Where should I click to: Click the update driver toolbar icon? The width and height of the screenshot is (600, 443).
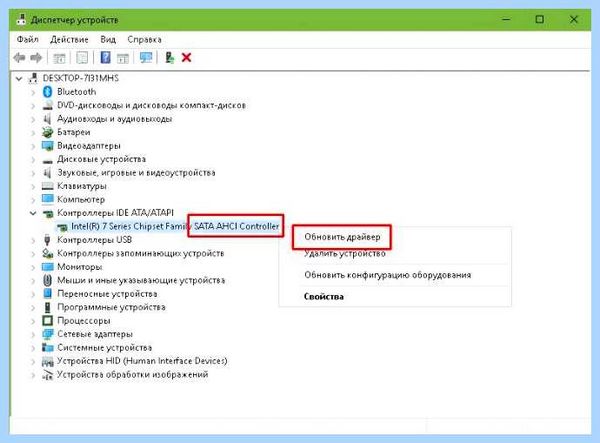pyautogui.click(x=170, y=58)
